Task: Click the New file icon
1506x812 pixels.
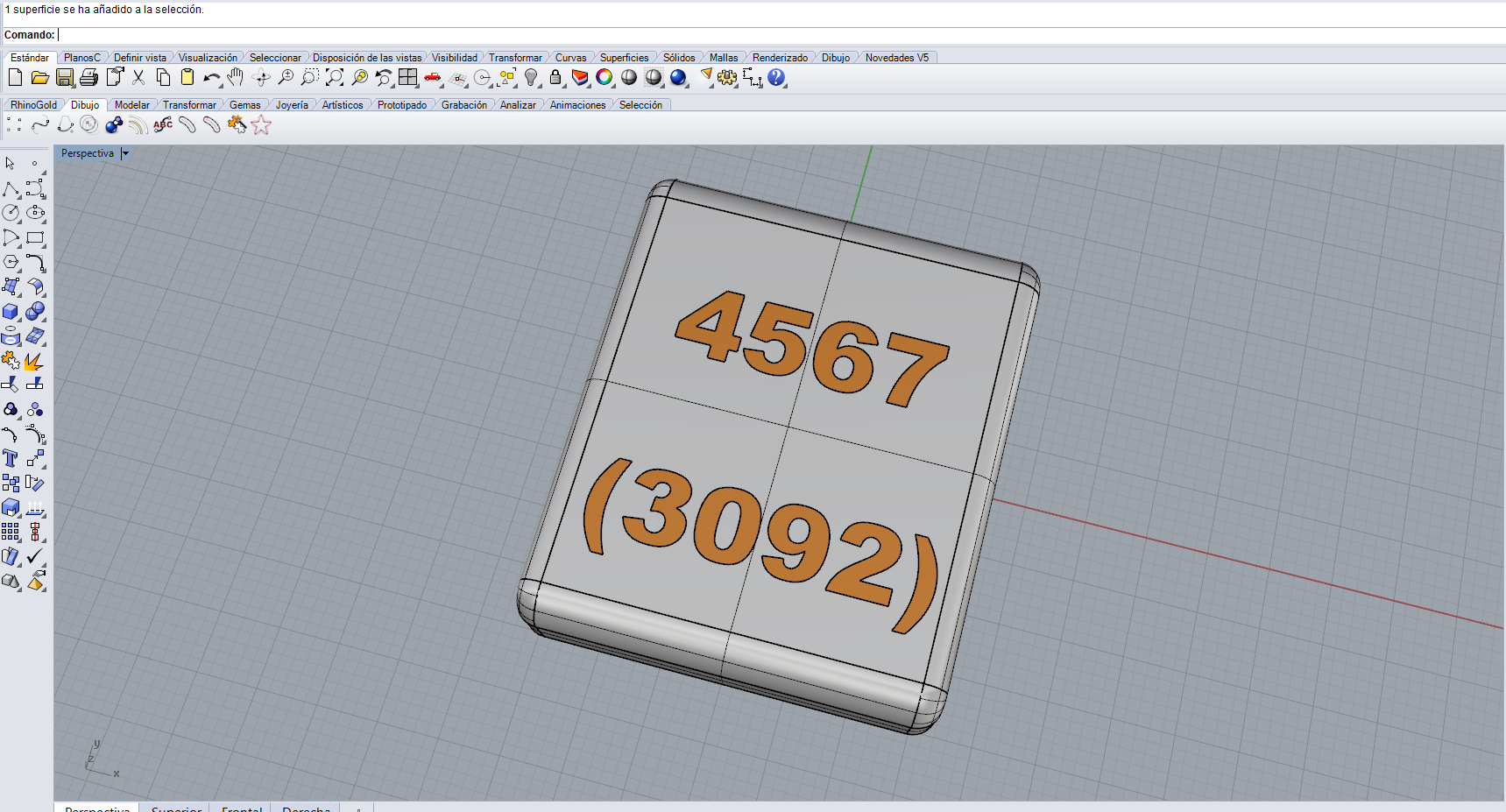Action: 15,78
